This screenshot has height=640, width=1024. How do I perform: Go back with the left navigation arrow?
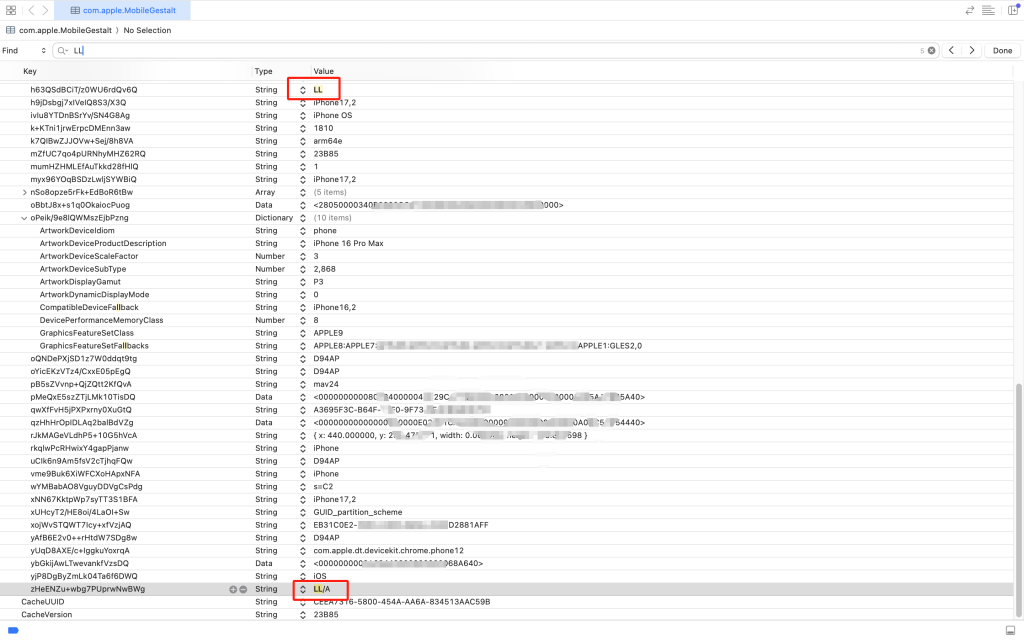(32, 10)
